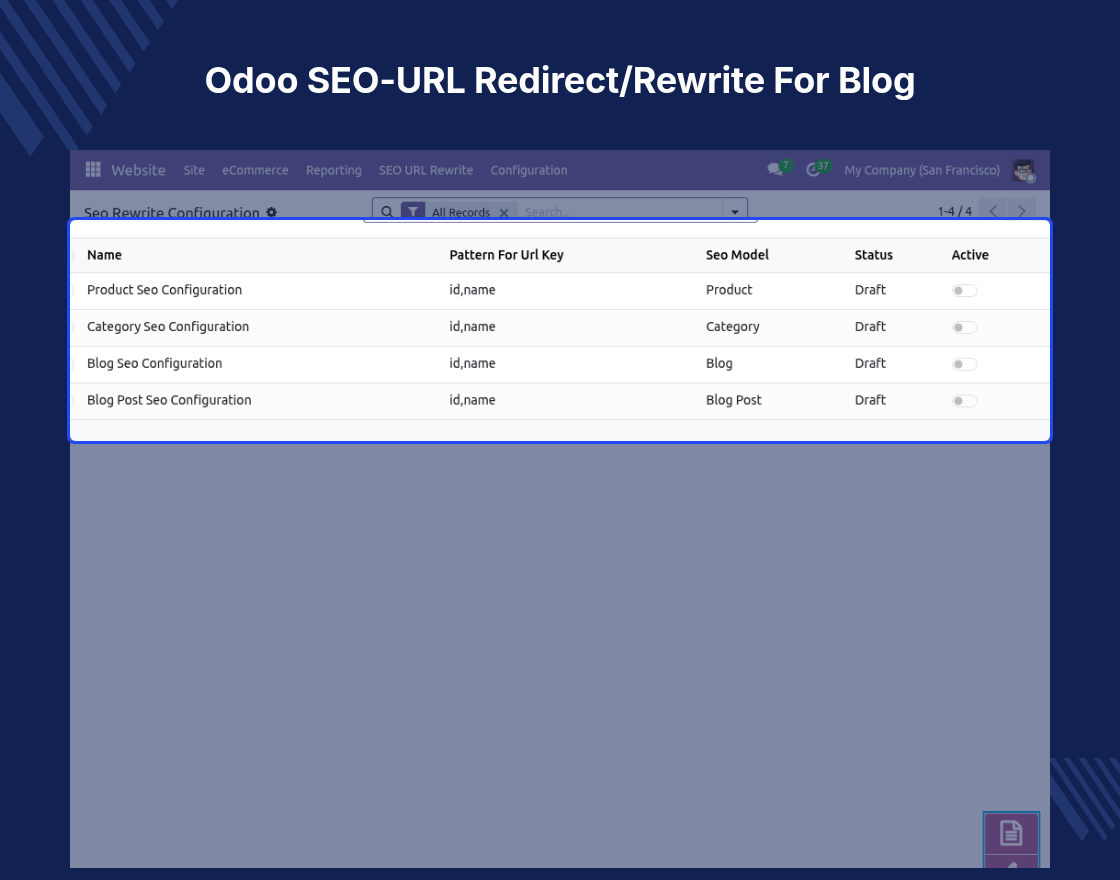Image resolution: width=1120 pixels, height=880 pixels.
Task: Click the Blog Seo Model cell
Action: [719, 364]
